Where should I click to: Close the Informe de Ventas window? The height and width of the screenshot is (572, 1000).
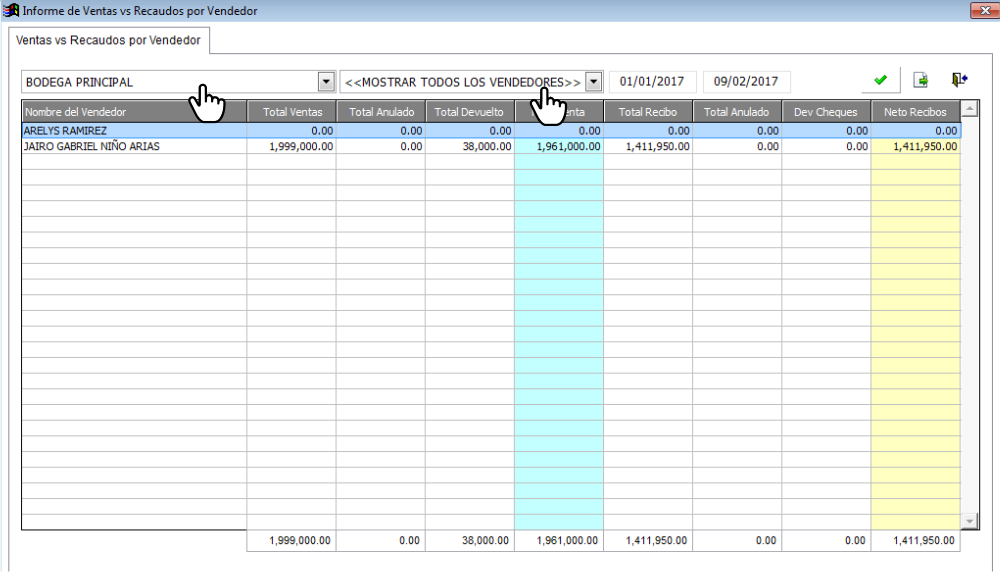(x=985, y=11)
